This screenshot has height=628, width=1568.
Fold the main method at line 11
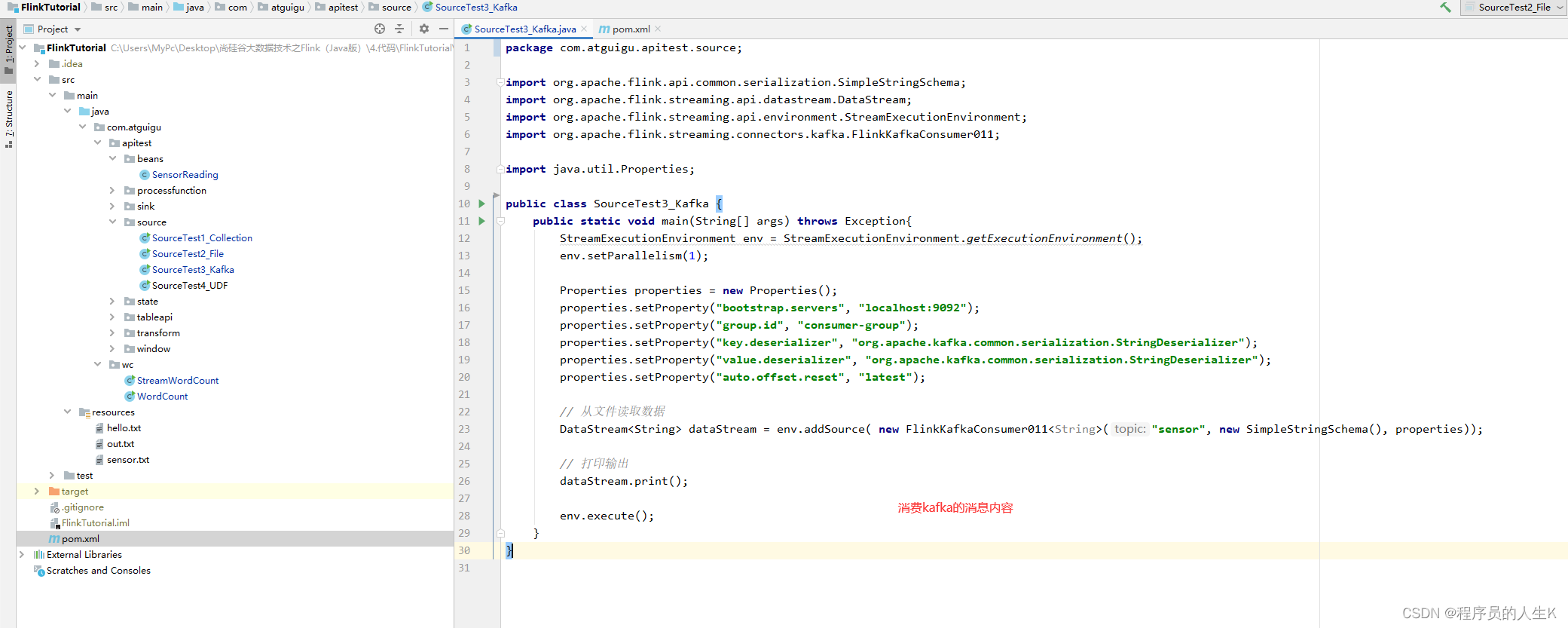500,221
